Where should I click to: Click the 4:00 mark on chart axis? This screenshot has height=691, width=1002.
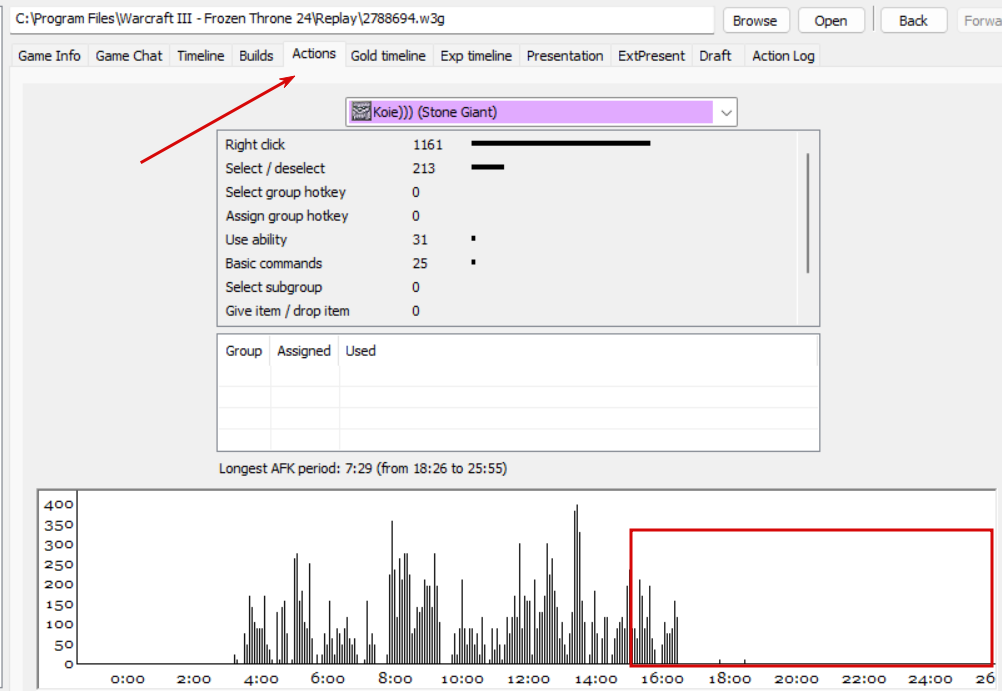click(261, 678)
